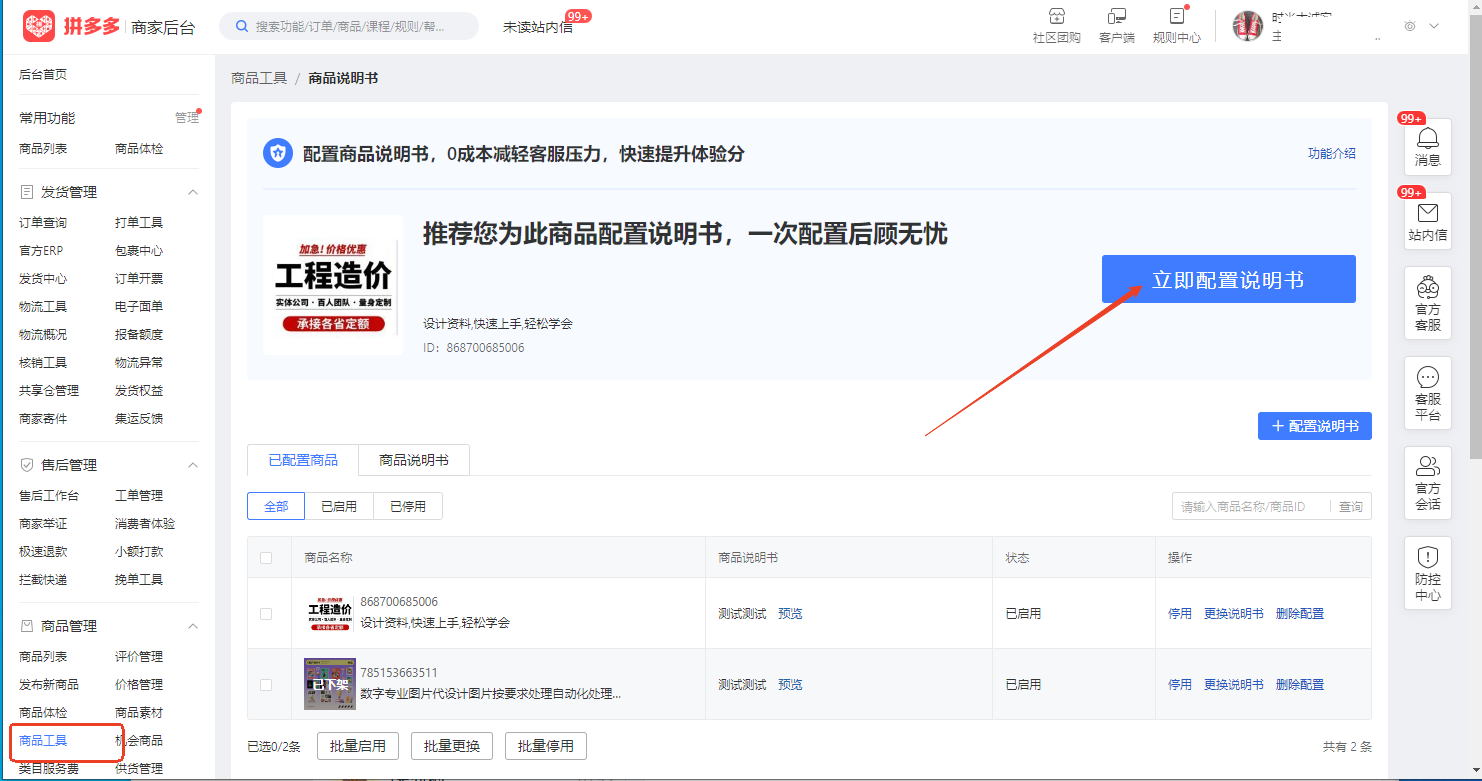Image resolution: width=1482 pixels, height=781 pixels.
Task: Click the blue 立即配置说明书 button
Action: [x=1229, y=279]
